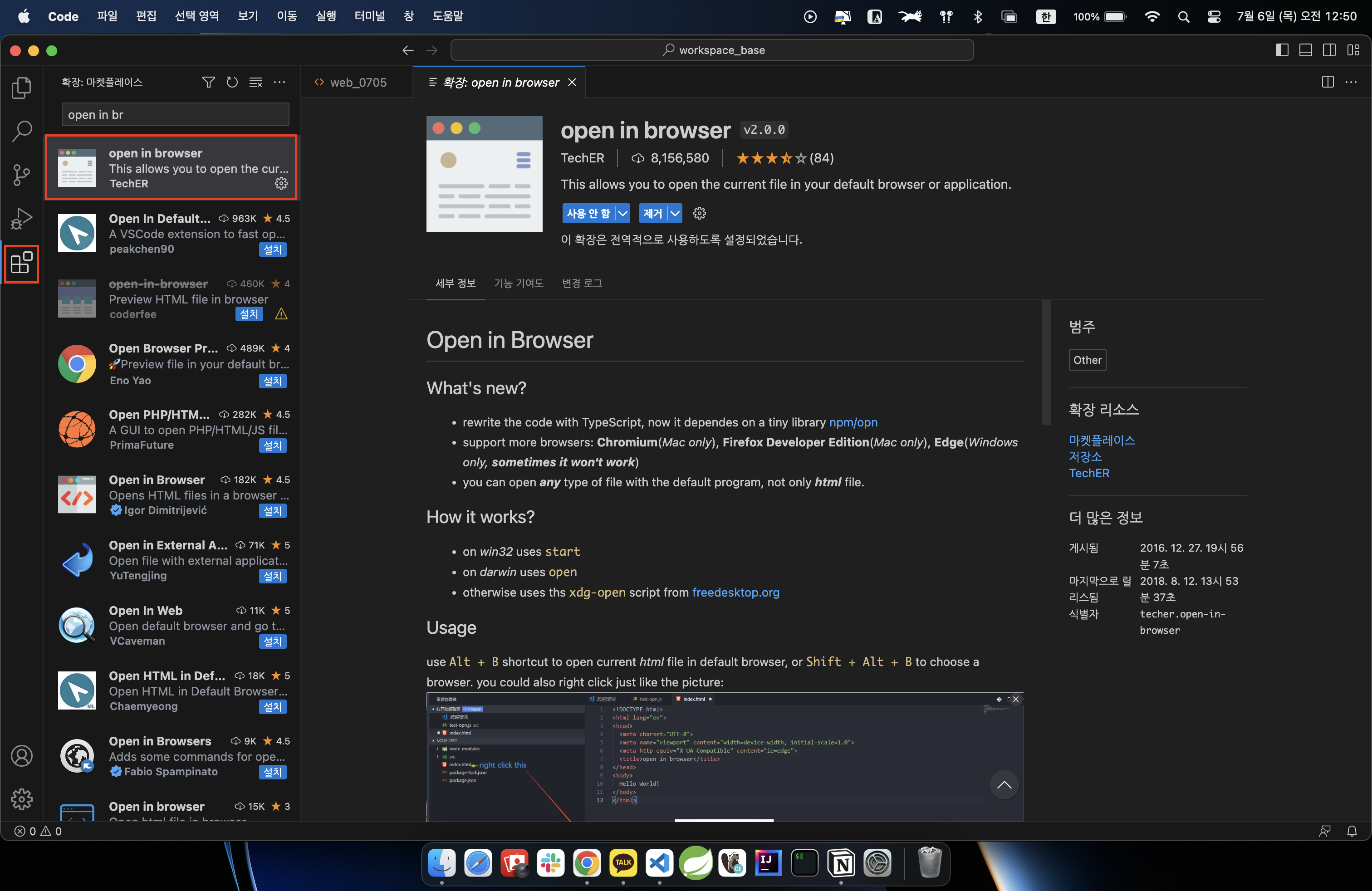Image resolution: width=1372 pixels, height=891 pixels.
Task: Toggle the primary sidebar layout button
Action: (1282, 50)
